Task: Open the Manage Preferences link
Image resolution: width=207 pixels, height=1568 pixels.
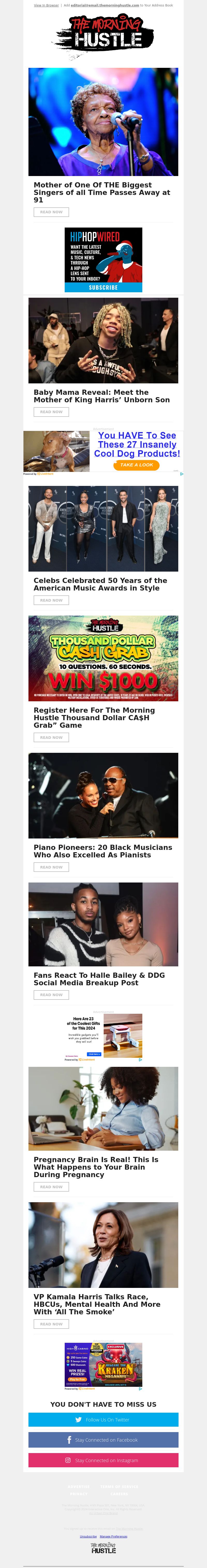Action: pos(113,1536)
